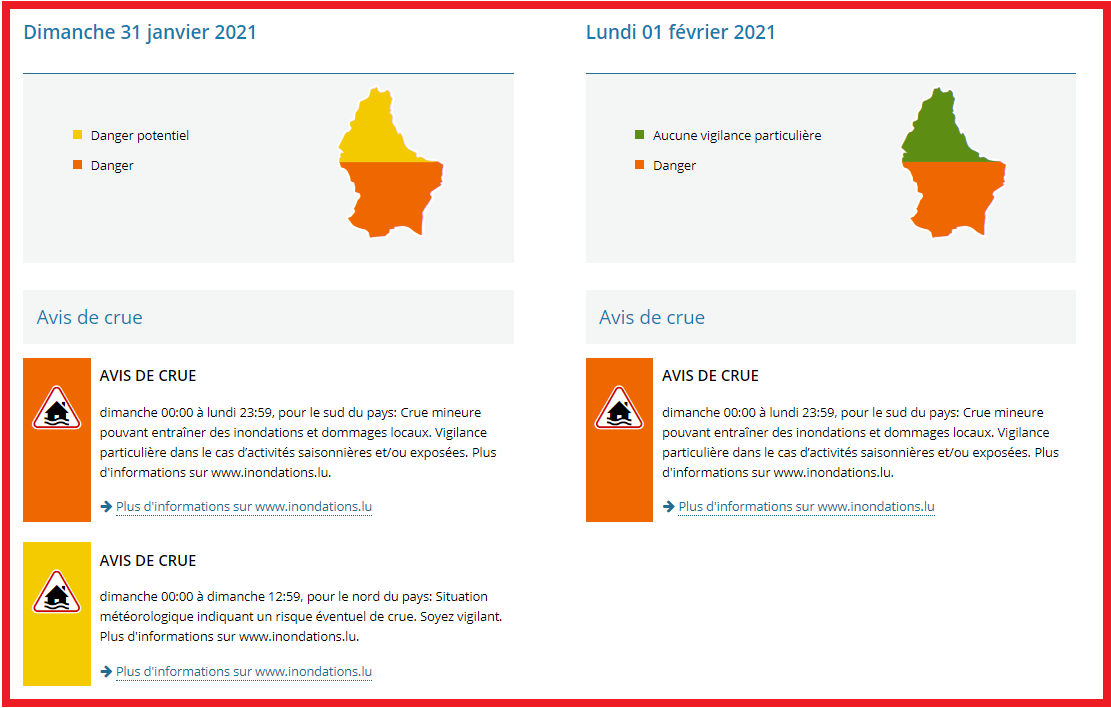Viewport: 1111px width, 708px height.
Task: Select the yellow northern region on Sunday's map
Action: click(377, 130)
